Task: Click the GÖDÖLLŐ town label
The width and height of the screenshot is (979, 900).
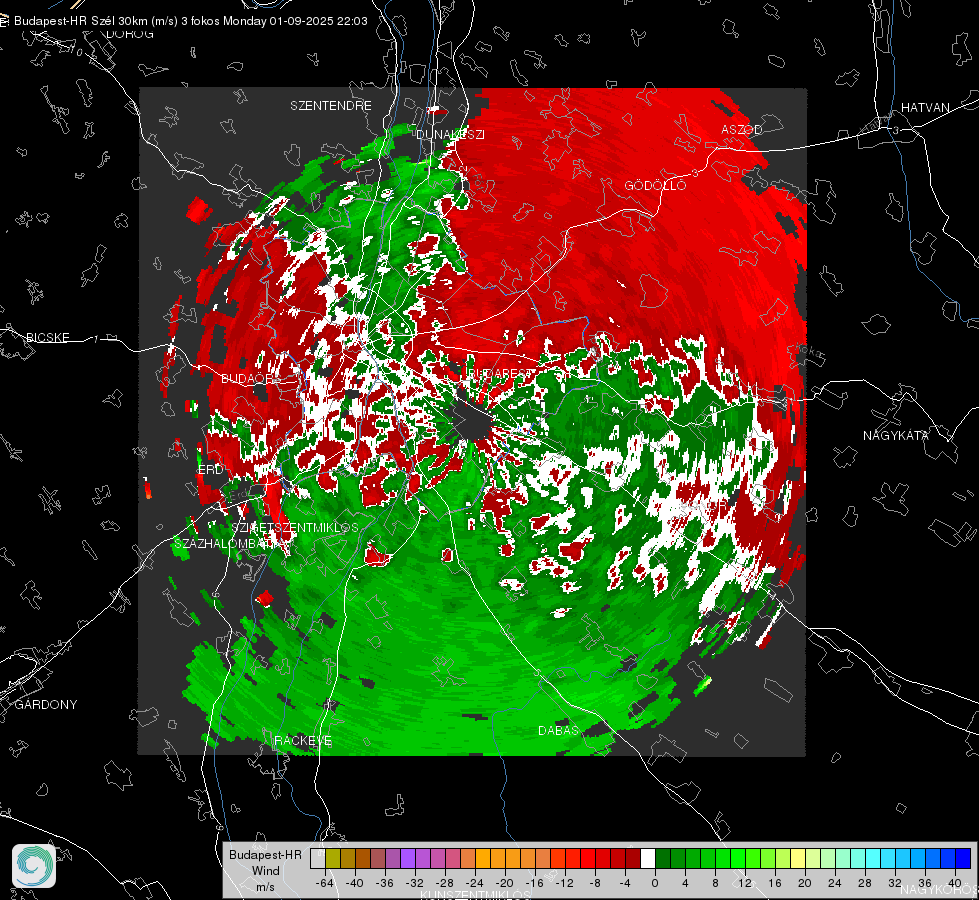Action: [x=655, y=185]
